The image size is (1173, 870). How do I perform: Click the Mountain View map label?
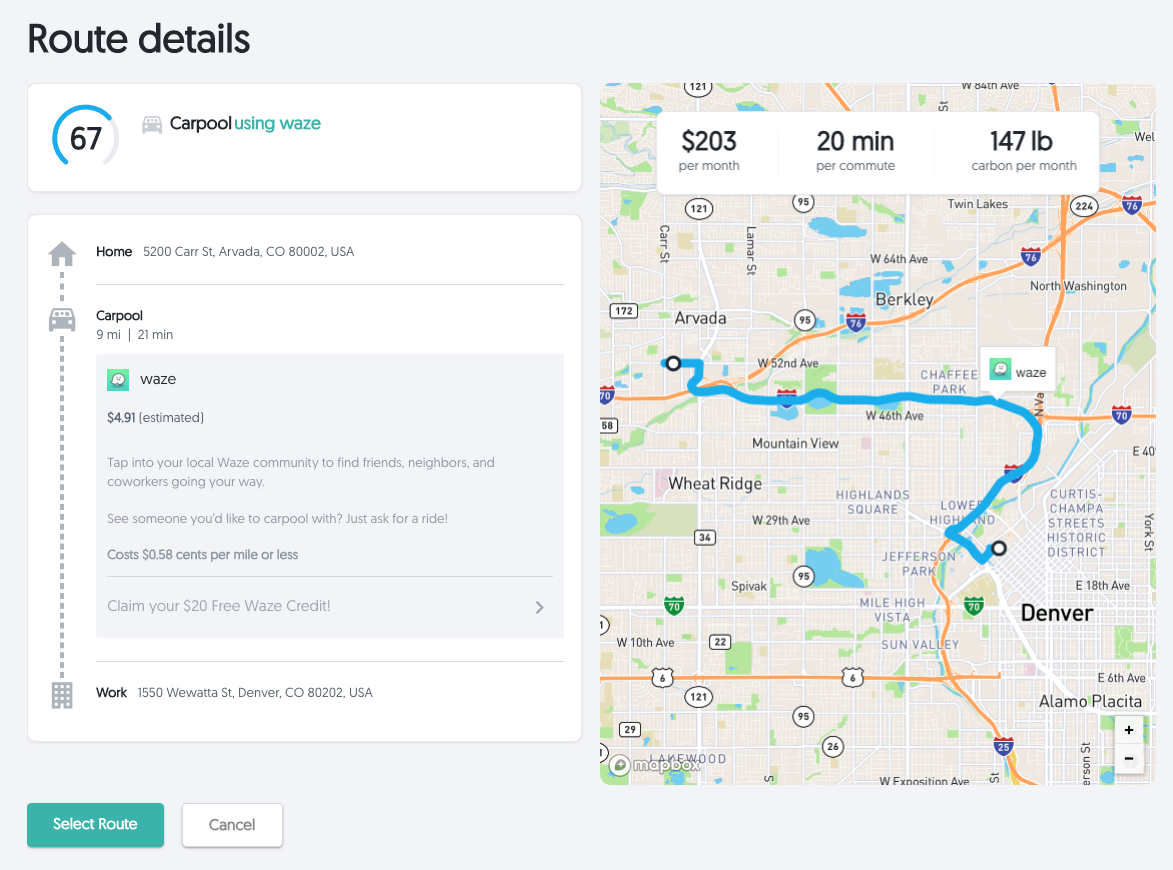click(795, 443)
